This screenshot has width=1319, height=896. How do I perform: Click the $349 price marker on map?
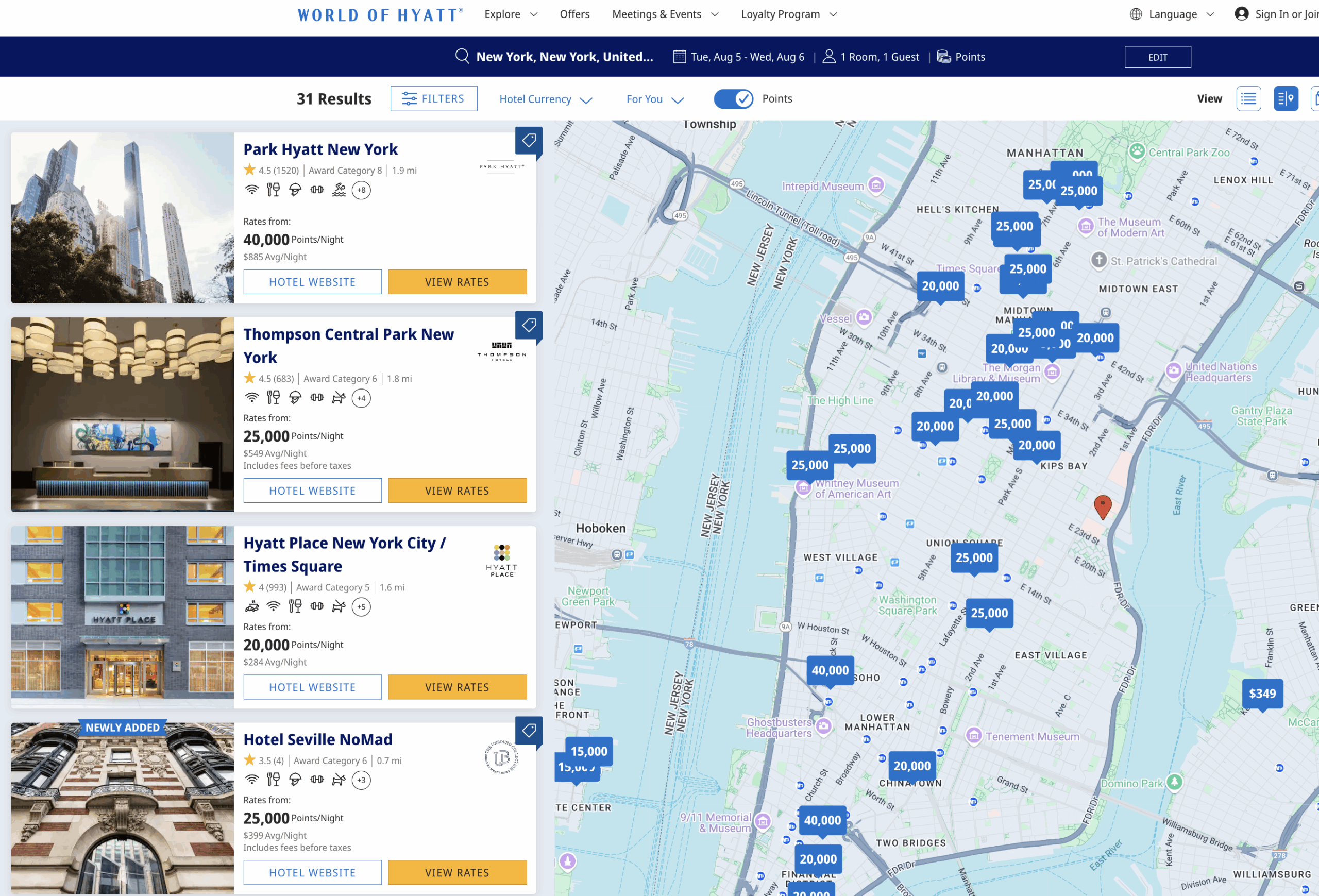click(x=1262, y=694)
